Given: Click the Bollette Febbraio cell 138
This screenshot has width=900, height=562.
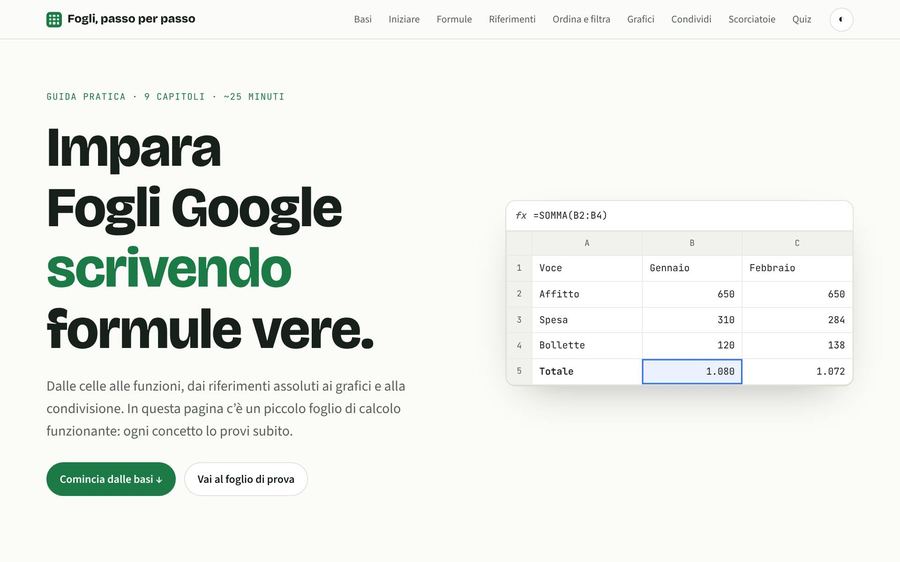Looking at the screenshot, I should [x=797, y=346].
